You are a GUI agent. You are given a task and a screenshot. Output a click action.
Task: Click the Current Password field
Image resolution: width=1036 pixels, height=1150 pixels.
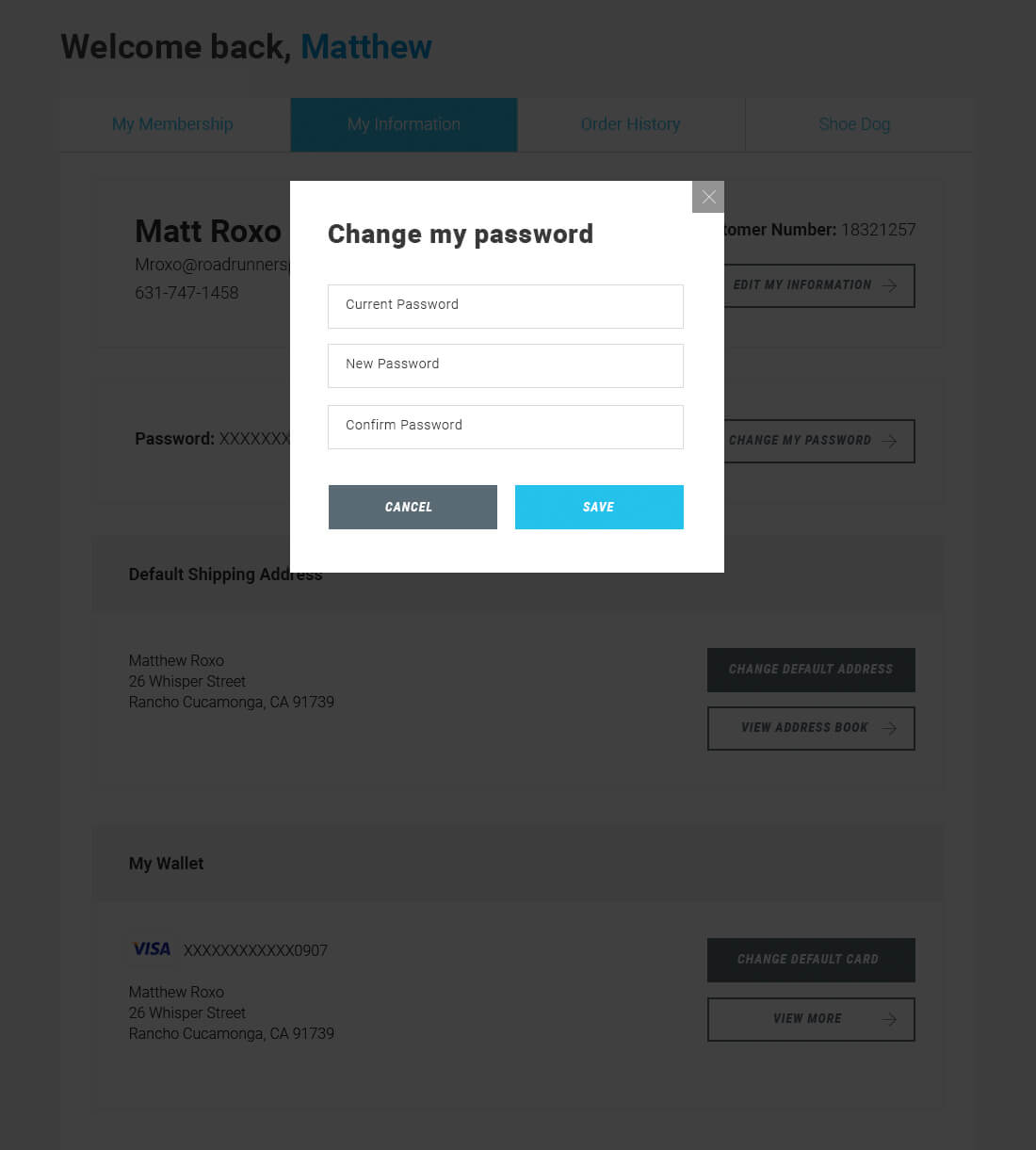click(506, 306)
